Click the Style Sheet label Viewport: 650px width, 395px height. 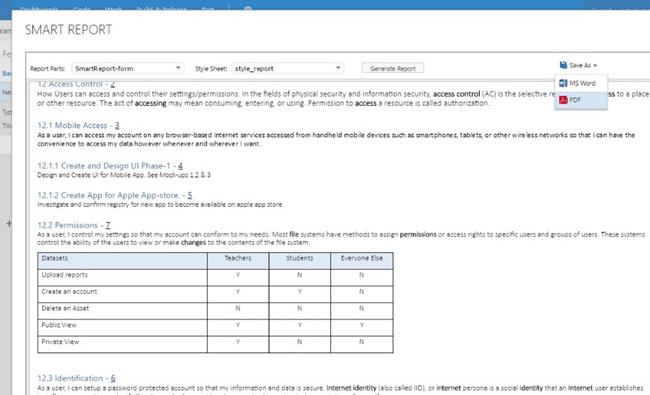coord(211,69)
